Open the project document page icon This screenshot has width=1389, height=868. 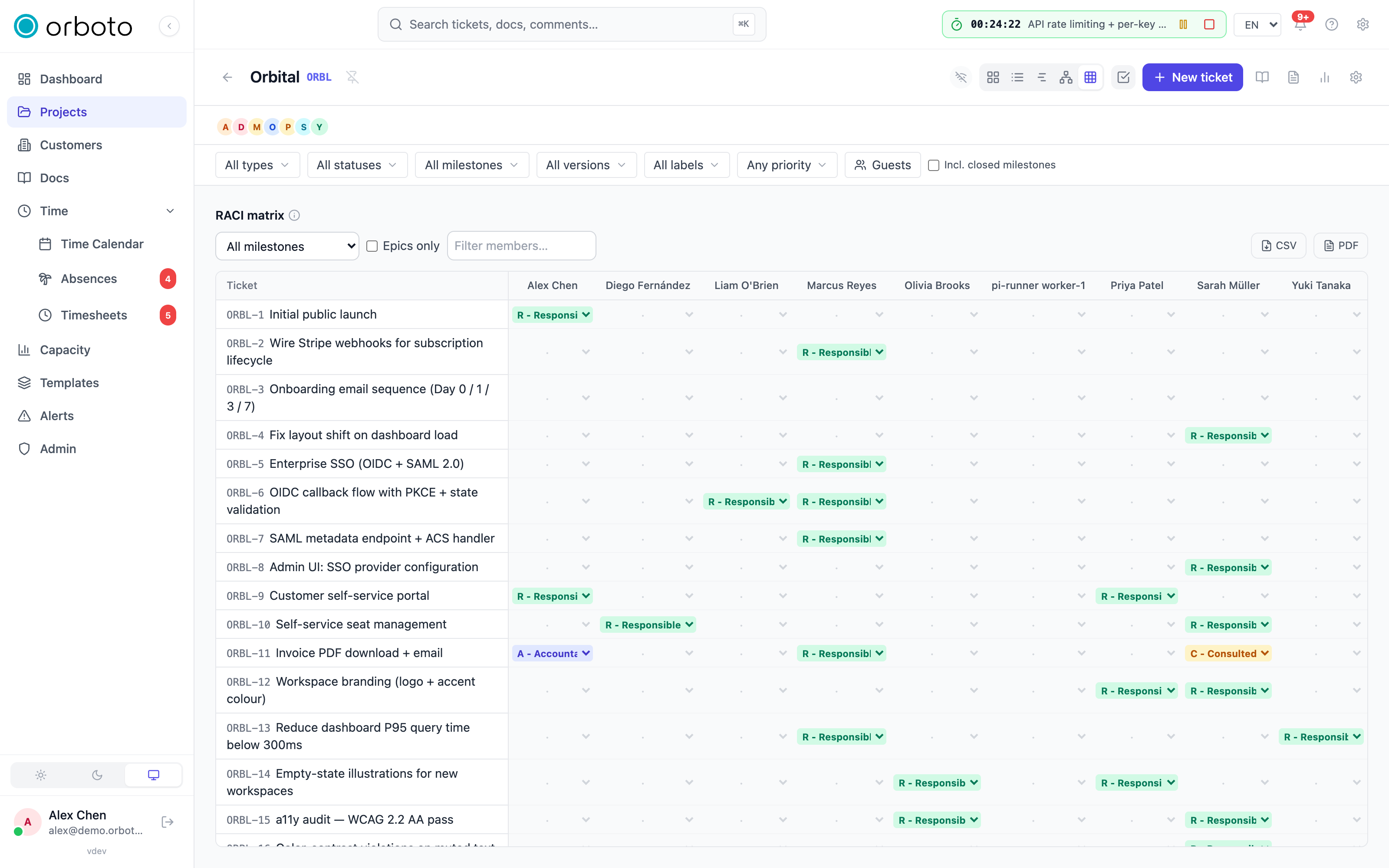(x=1293, y=77)
